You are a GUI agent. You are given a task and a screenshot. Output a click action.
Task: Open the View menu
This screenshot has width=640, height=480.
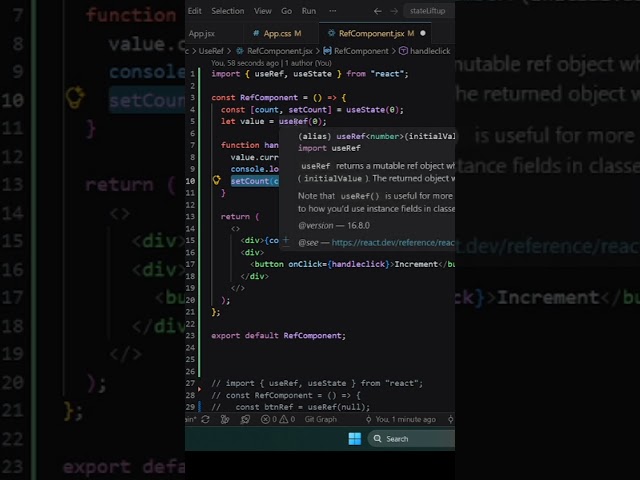pyautogui.click(x=262, y=11)
